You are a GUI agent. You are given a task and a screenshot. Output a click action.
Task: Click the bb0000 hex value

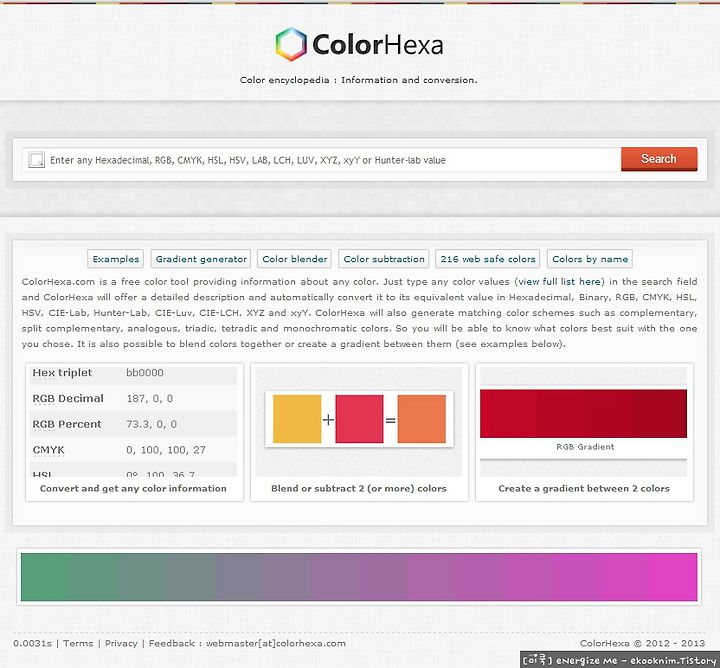click(145, 373)
